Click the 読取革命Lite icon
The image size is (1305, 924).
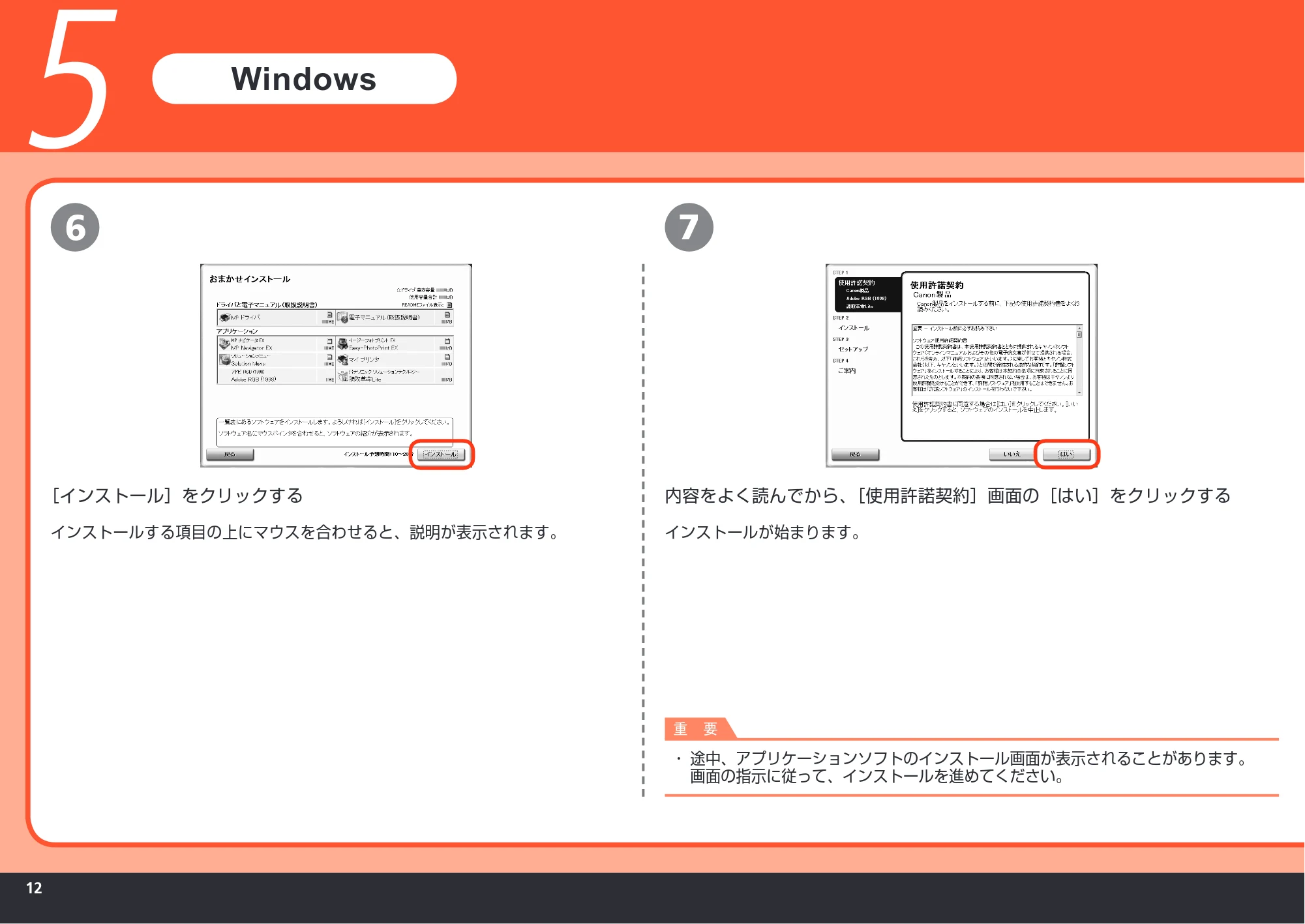tap(342, 375)
